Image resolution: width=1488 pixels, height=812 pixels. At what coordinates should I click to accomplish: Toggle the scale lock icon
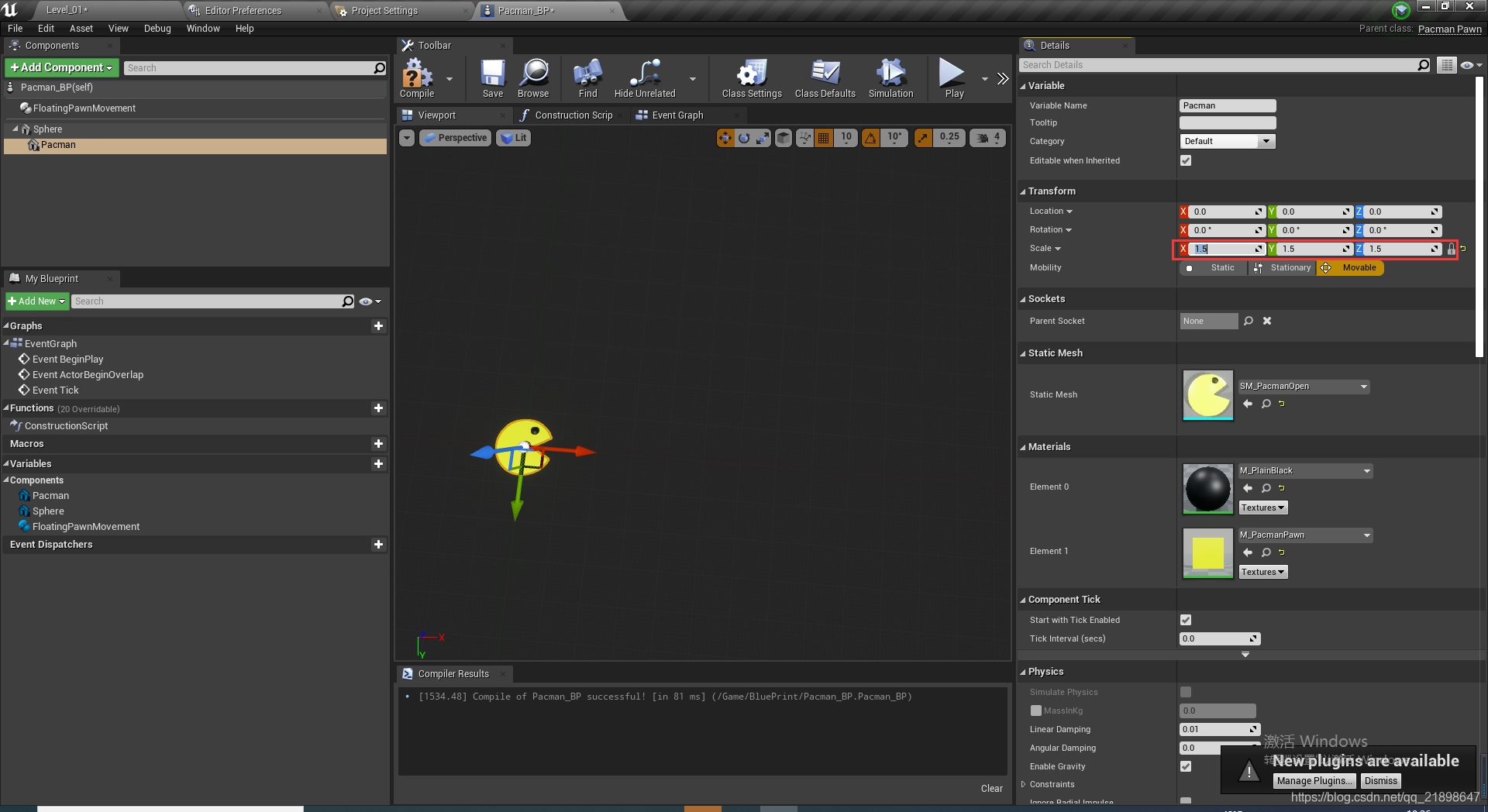coord(1451,249)
